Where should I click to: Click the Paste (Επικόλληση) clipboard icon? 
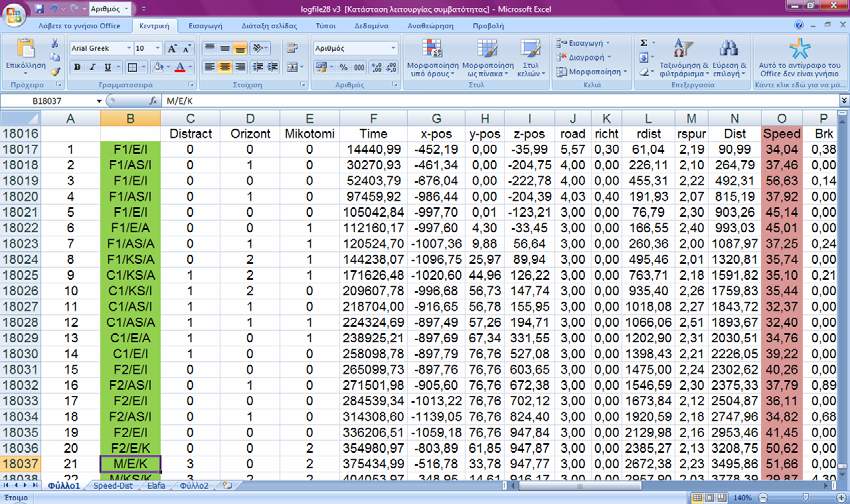[x=25, y=49]
